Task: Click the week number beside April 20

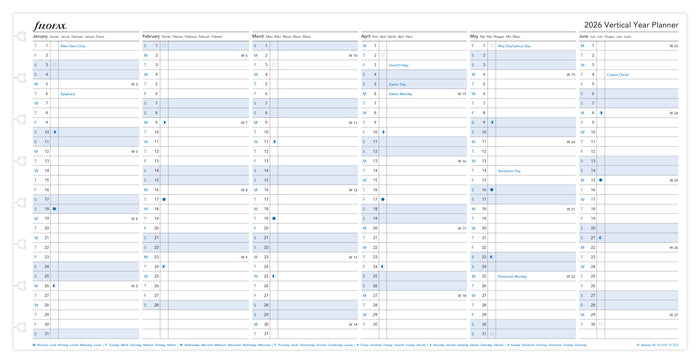Action: tap(462, 228)
